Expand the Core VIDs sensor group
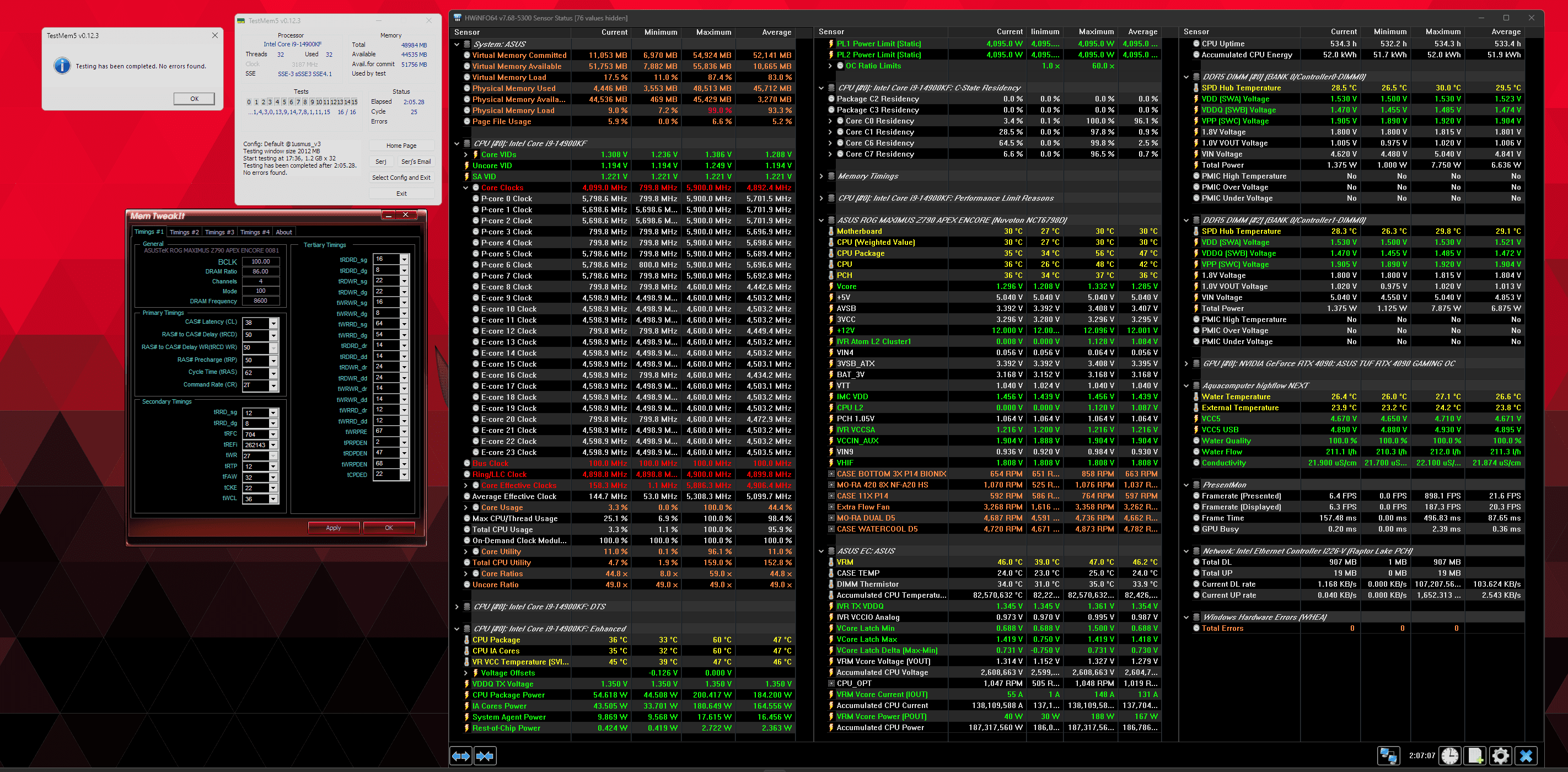Image resolution: width=1568 pixels, height=772 pixels. pos(466,154)
